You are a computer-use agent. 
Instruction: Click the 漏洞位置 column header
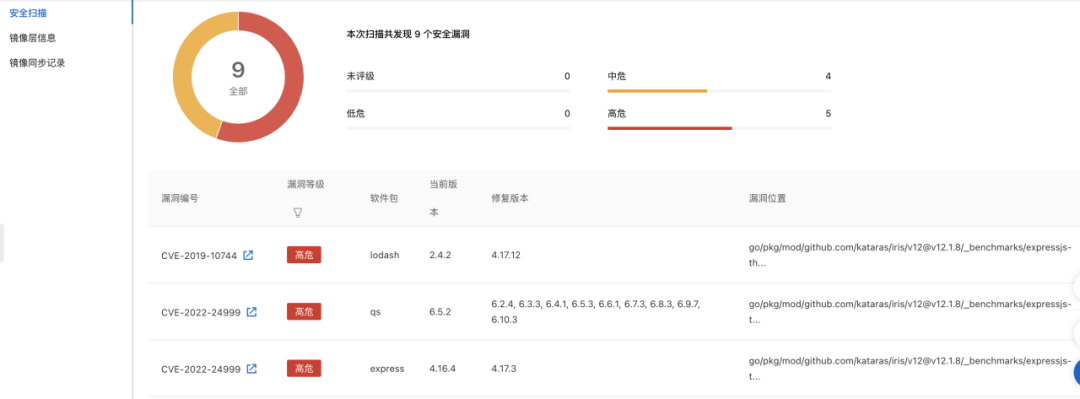click(x=767, y=198)
